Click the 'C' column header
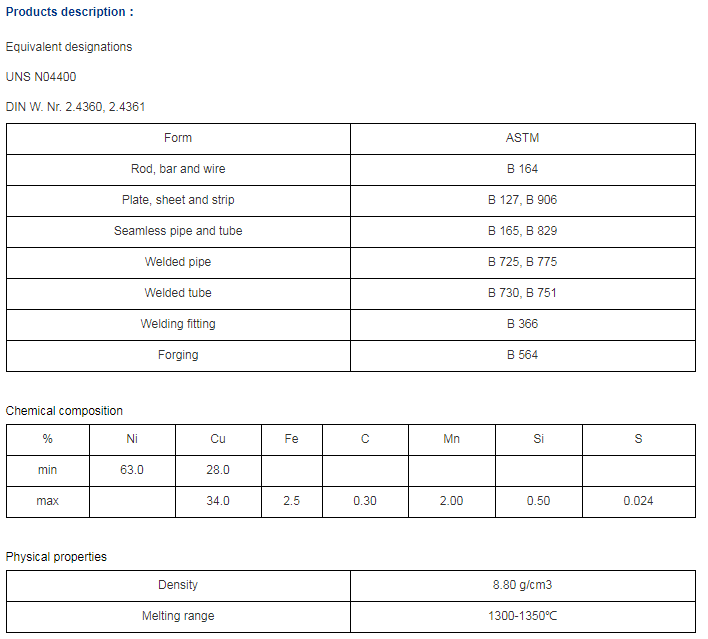 click(365, 439)
